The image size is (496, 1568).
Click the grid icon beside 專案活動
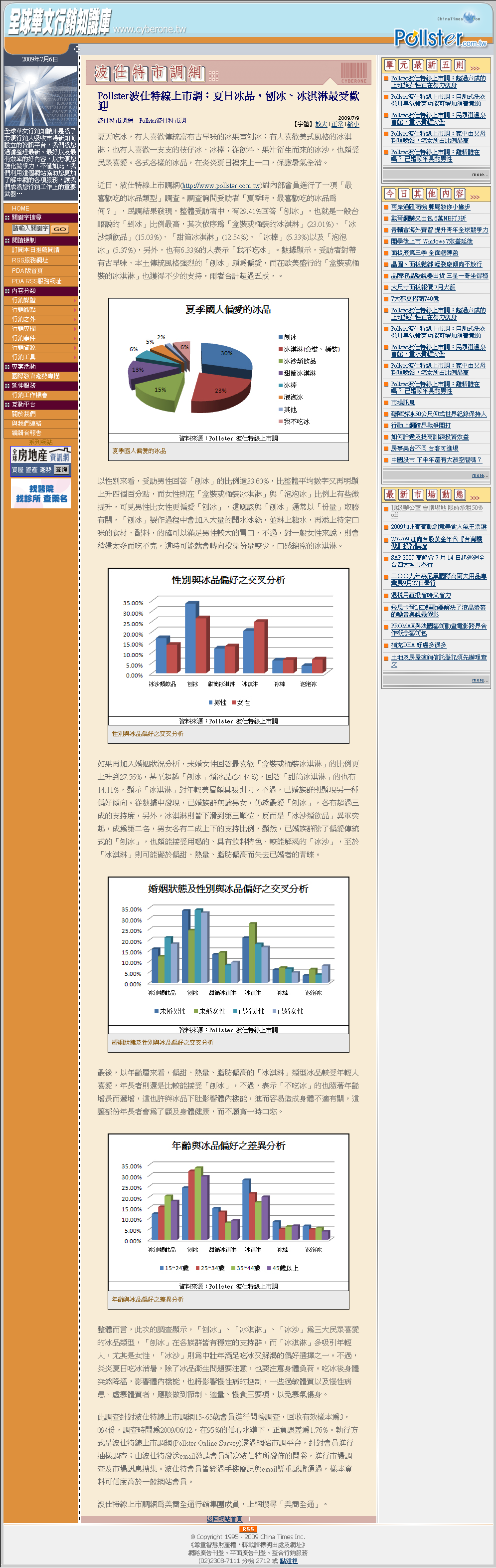coord(7,367)
